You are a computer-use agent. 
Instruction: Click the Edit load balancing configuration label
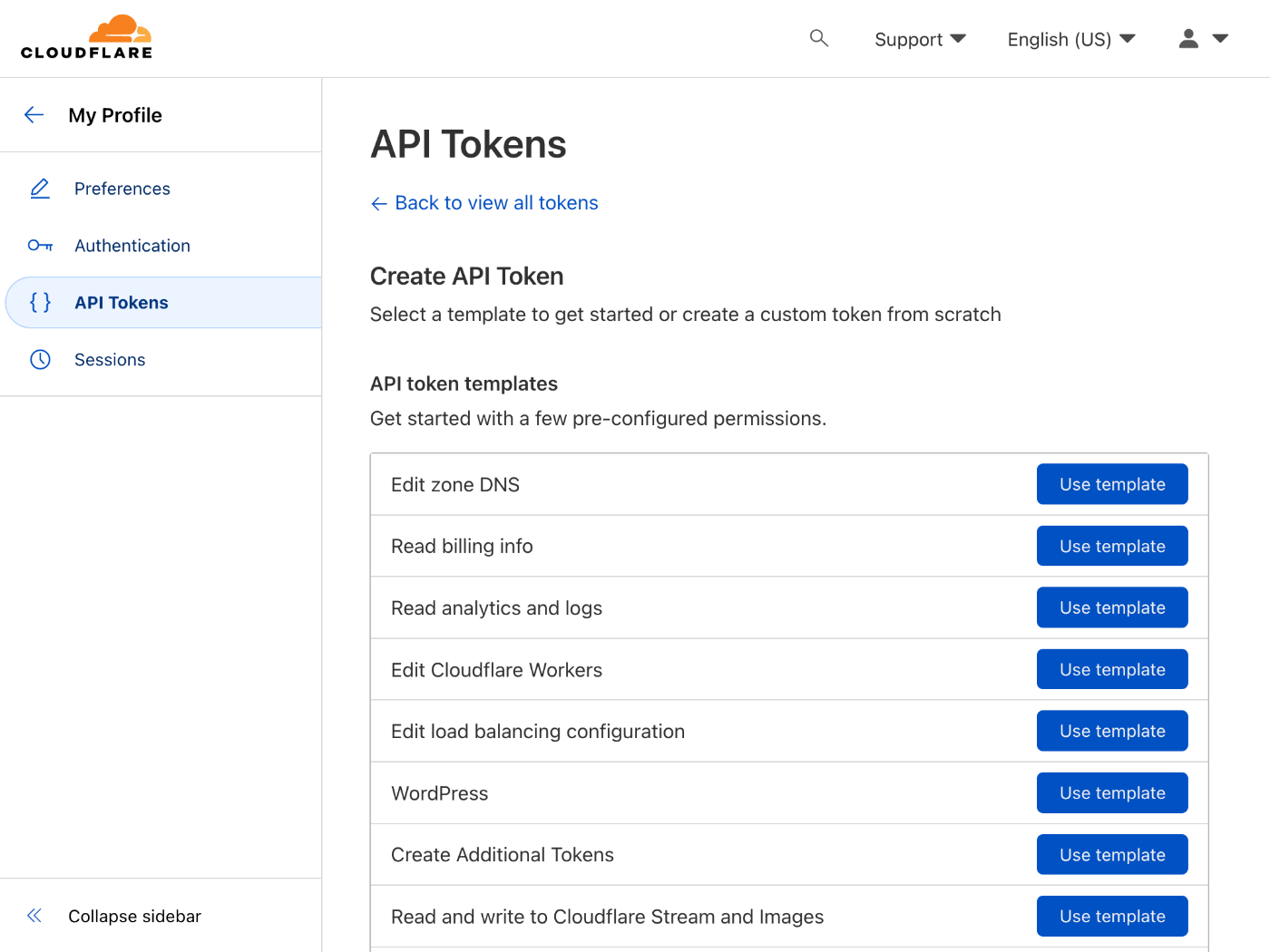[x=538, y=732]
